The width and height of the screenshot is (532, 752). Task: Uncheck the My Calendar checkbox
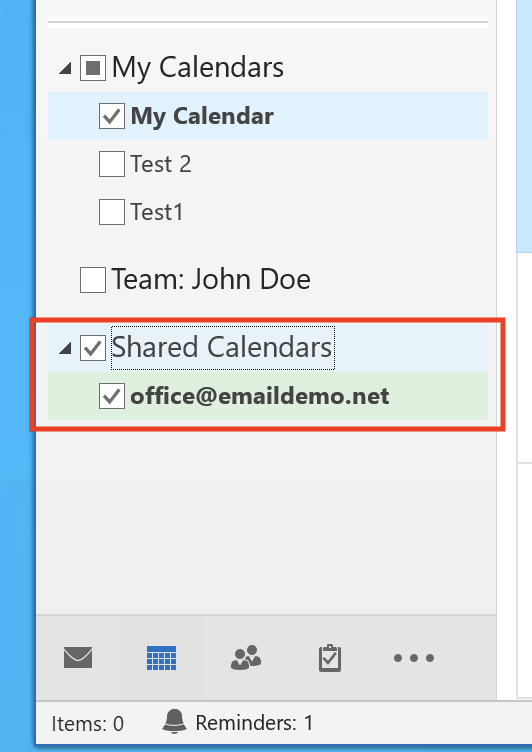pyautogui.click(x=112, y=116)
